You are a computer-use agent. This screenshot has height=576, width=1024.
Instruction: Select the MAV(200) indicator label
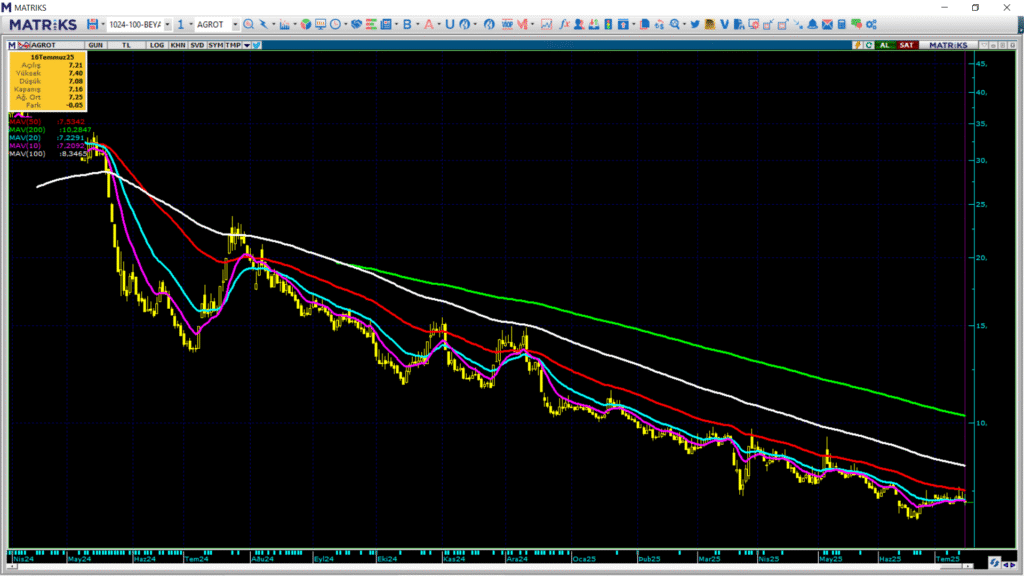coord(27,129)
